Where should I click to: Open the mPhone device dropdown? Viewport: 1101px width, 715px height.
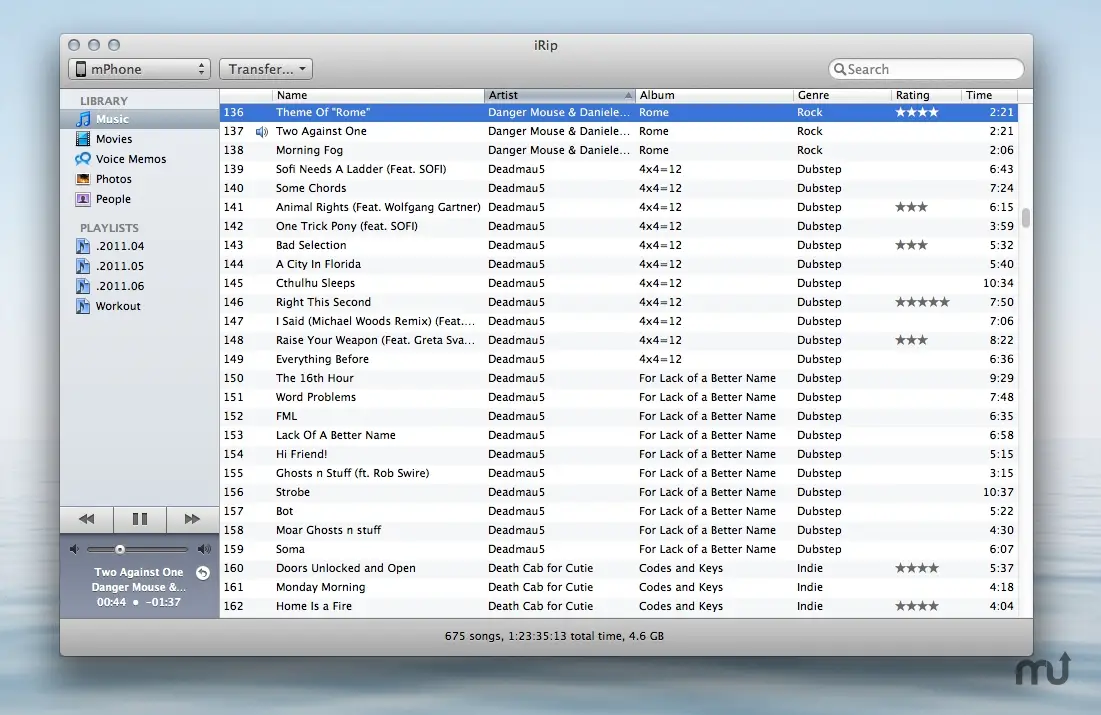coord(140,69)
